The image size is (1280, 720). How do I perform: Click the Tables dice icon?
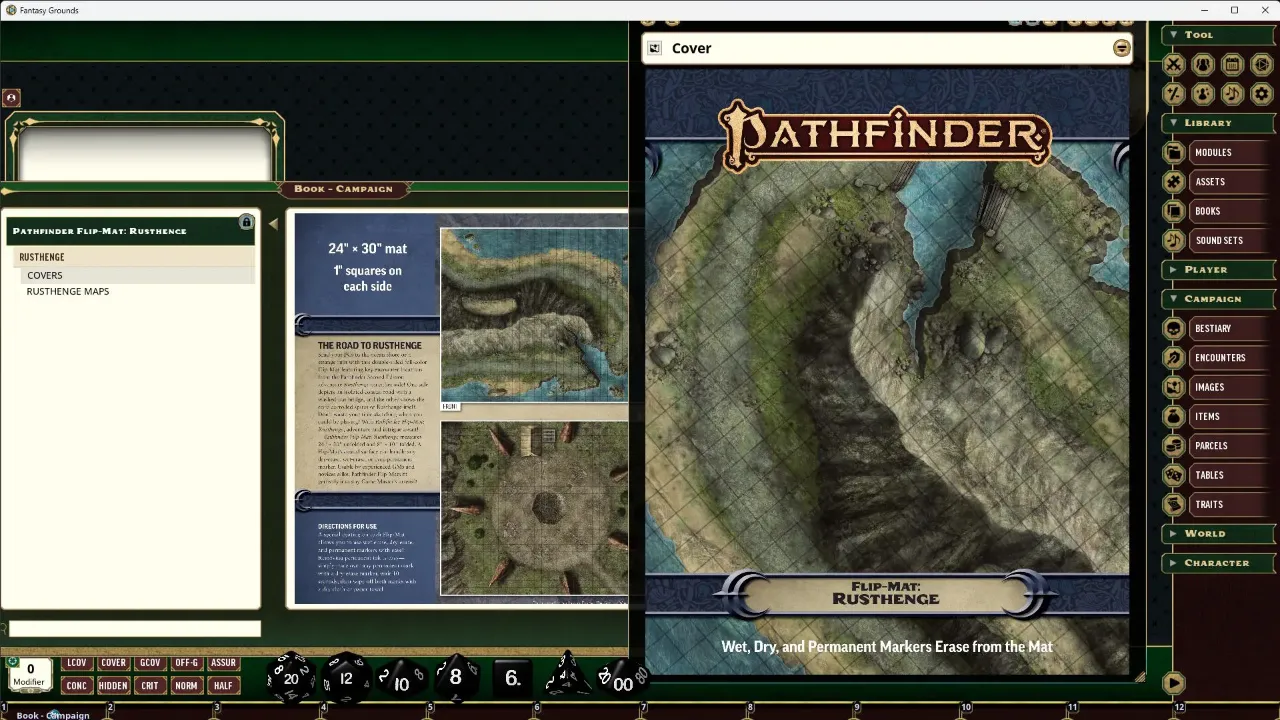point(1174,475)
